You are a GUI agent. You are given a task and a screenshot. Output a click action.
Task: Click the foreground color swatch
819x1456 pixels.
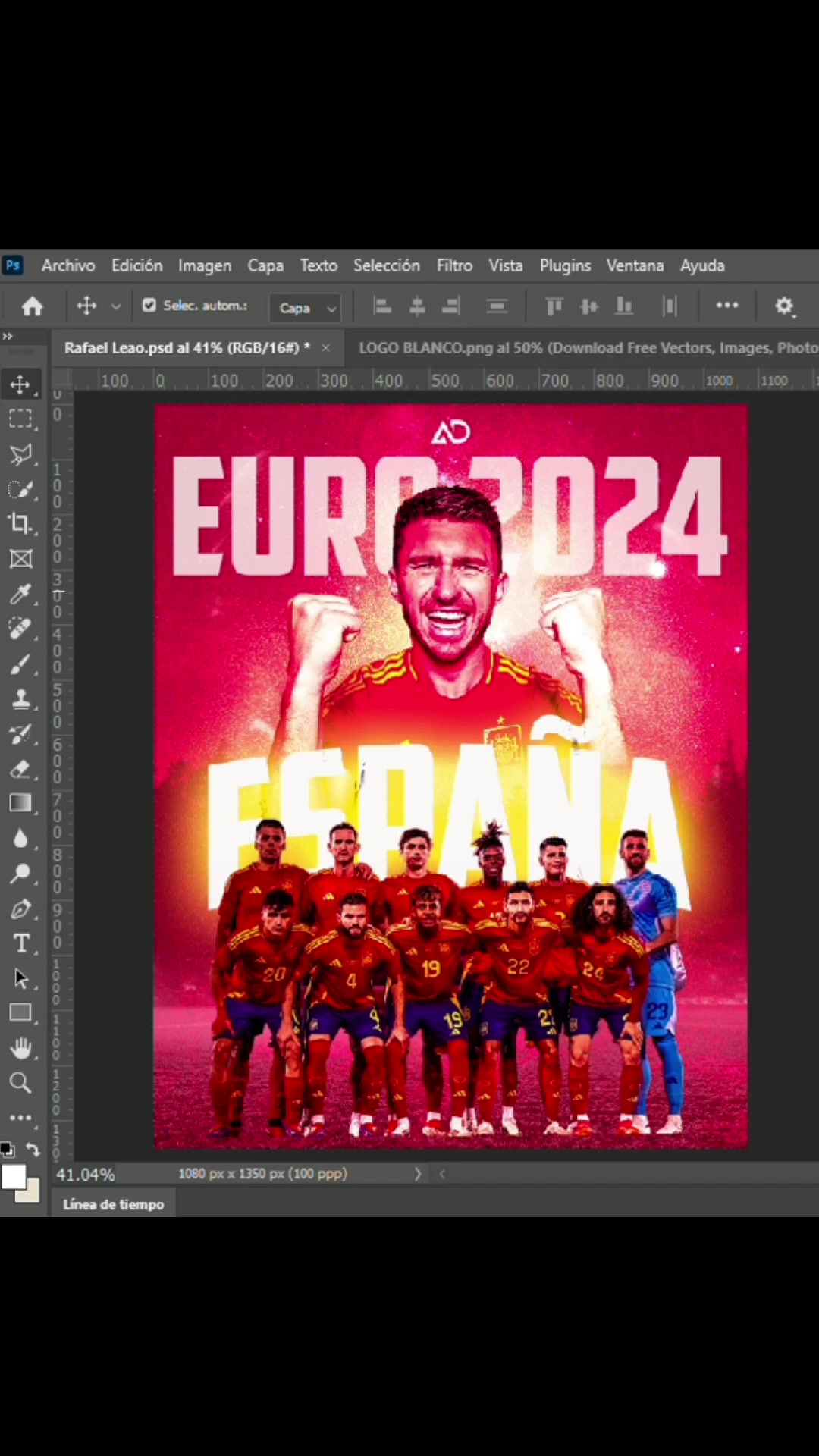tap(13, 1177)
